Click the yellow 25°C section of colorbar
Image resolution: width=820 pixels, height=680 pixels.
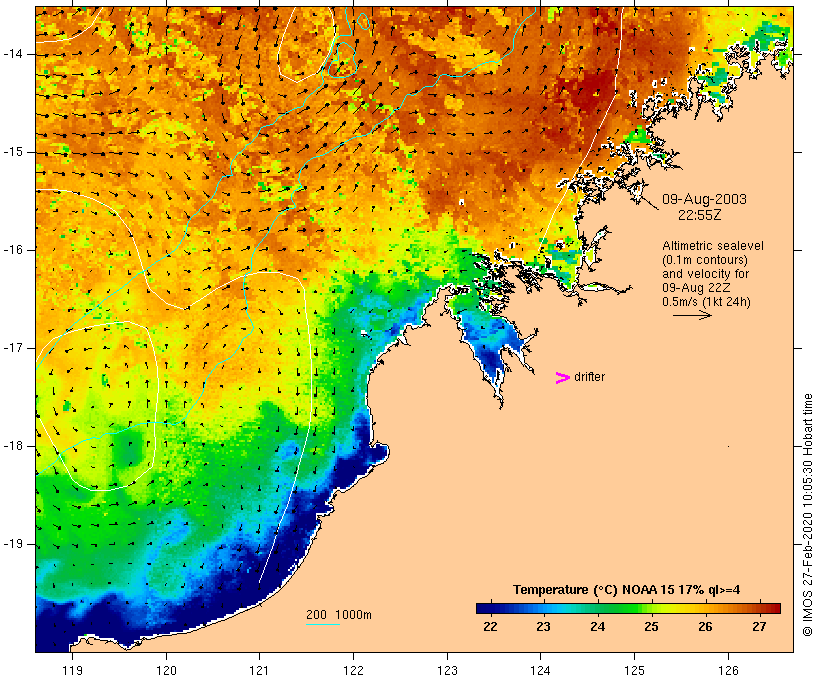[652, 608]
